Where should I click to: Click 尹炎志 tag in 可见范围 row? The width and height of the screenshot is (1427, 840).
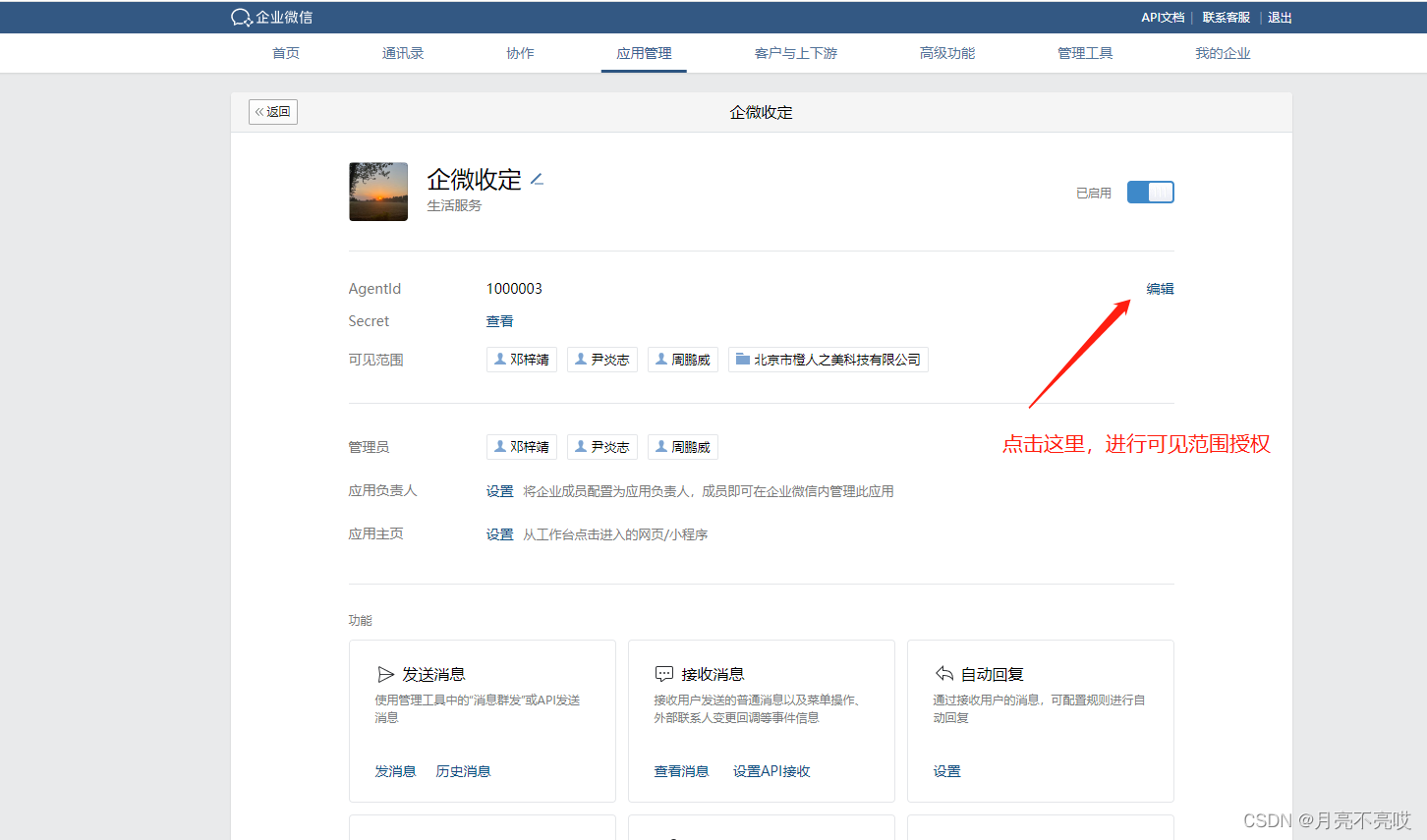pos(602,360)
